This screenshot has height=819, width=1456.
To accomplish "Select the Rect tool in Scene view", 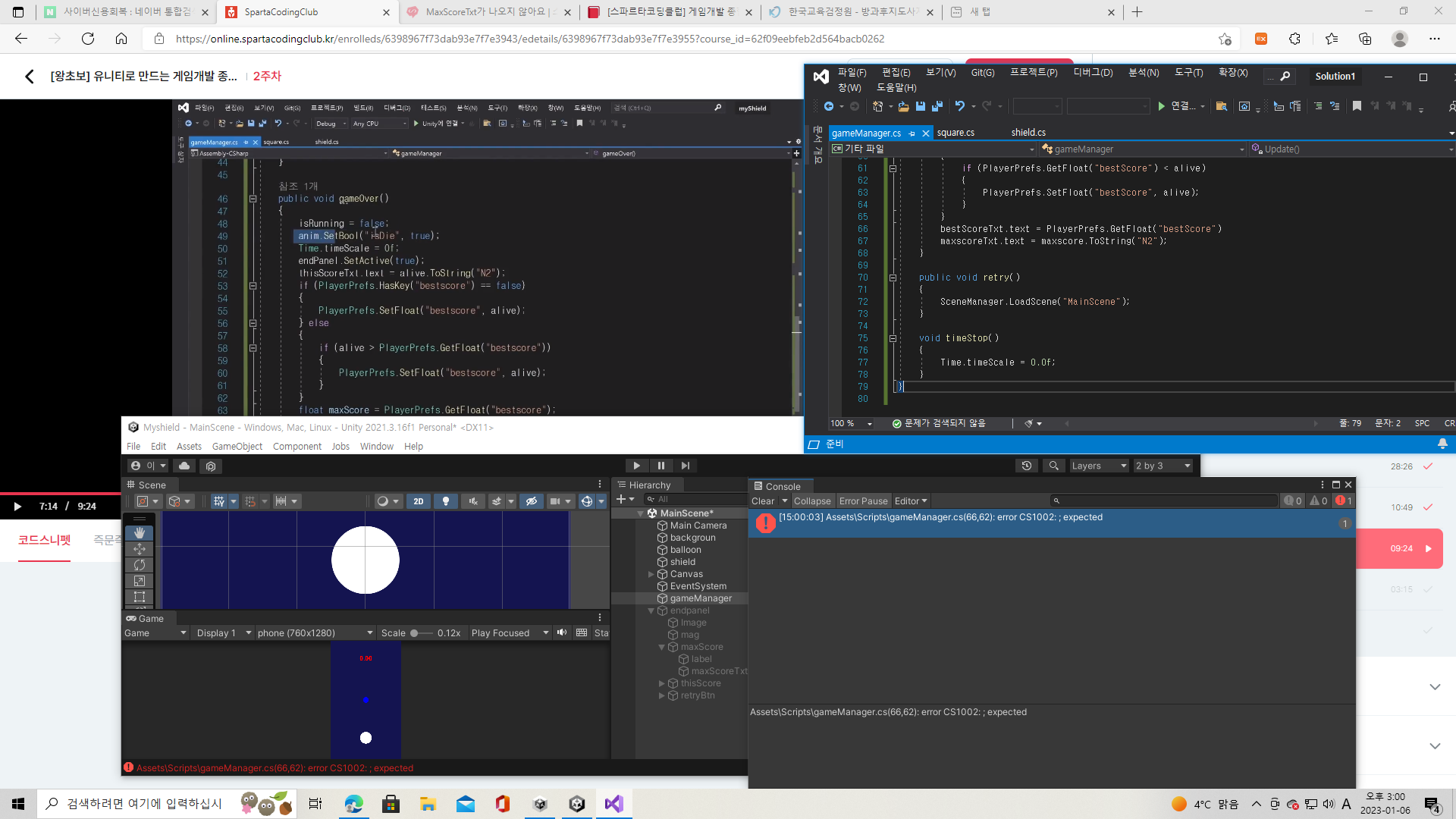I will [x=140, y=597].
